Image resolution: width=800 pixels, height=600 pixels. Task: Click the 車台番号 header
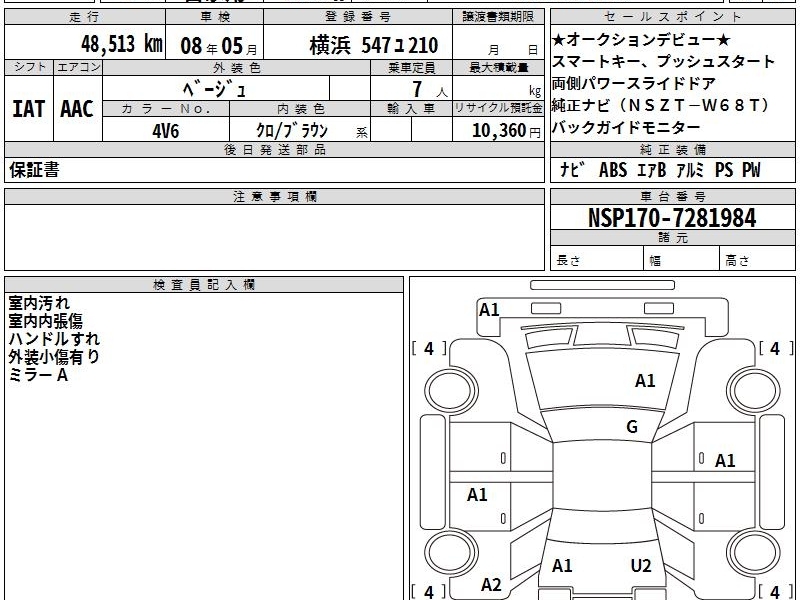coord(672,196)
